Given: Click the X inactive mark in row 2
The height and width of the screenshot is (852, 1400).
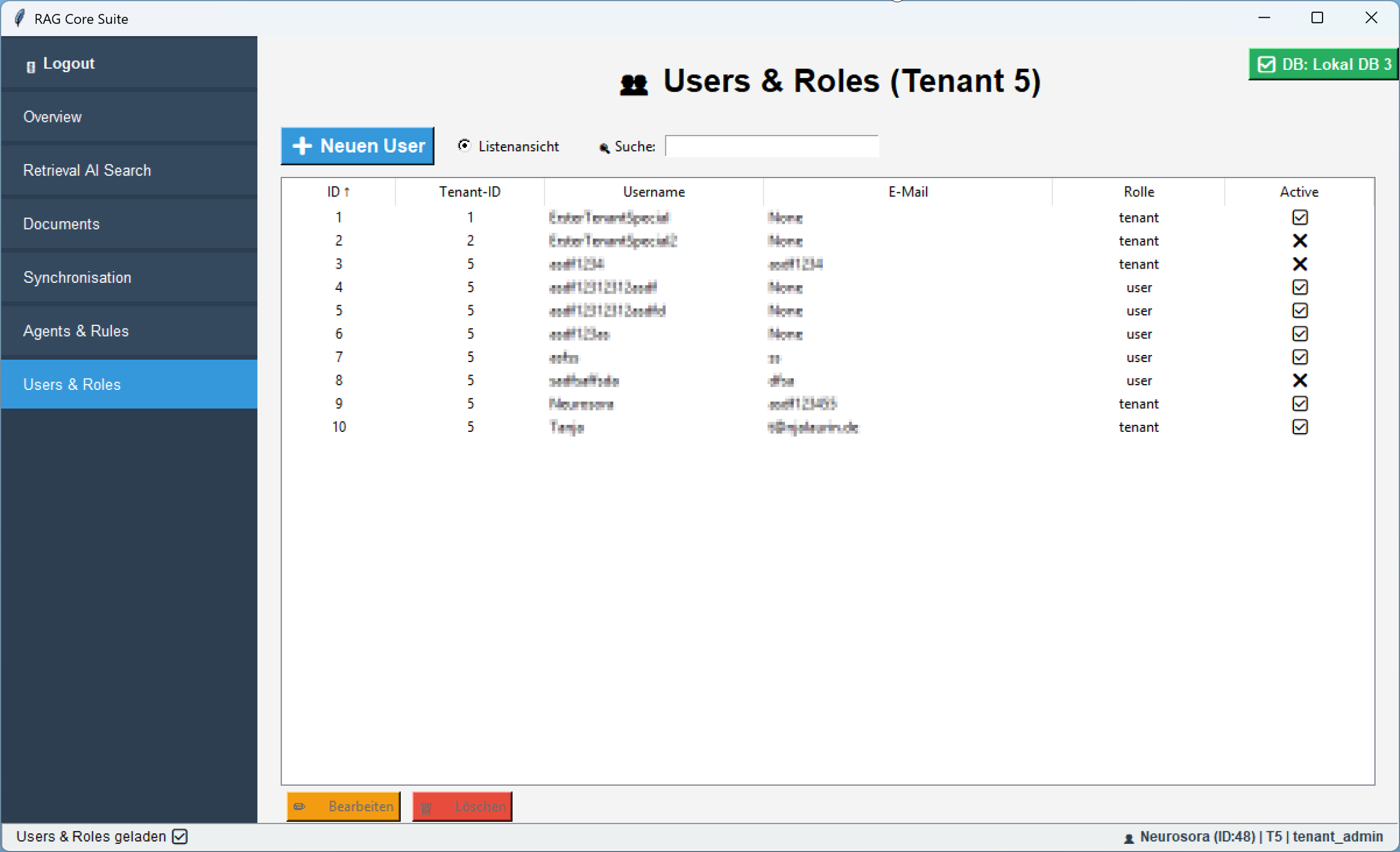Looking at the screenshot, I should click(x=1299, y=241).
